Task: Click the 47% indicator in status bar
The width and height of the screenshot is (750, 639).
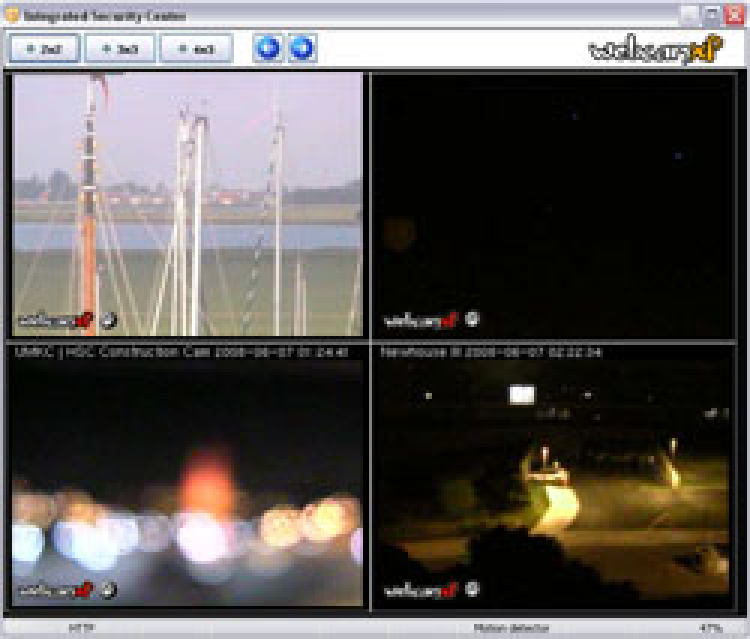Action: (x=711, y=629)
